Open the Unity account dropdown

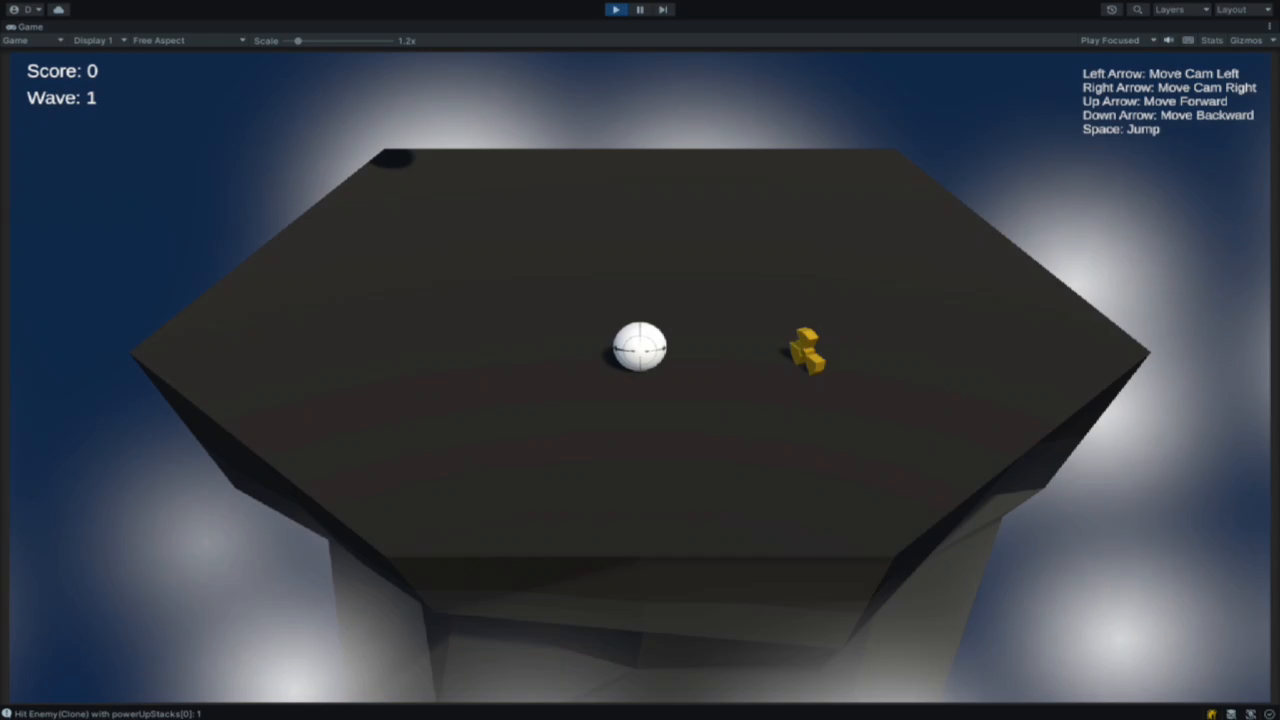pos(26,9)
